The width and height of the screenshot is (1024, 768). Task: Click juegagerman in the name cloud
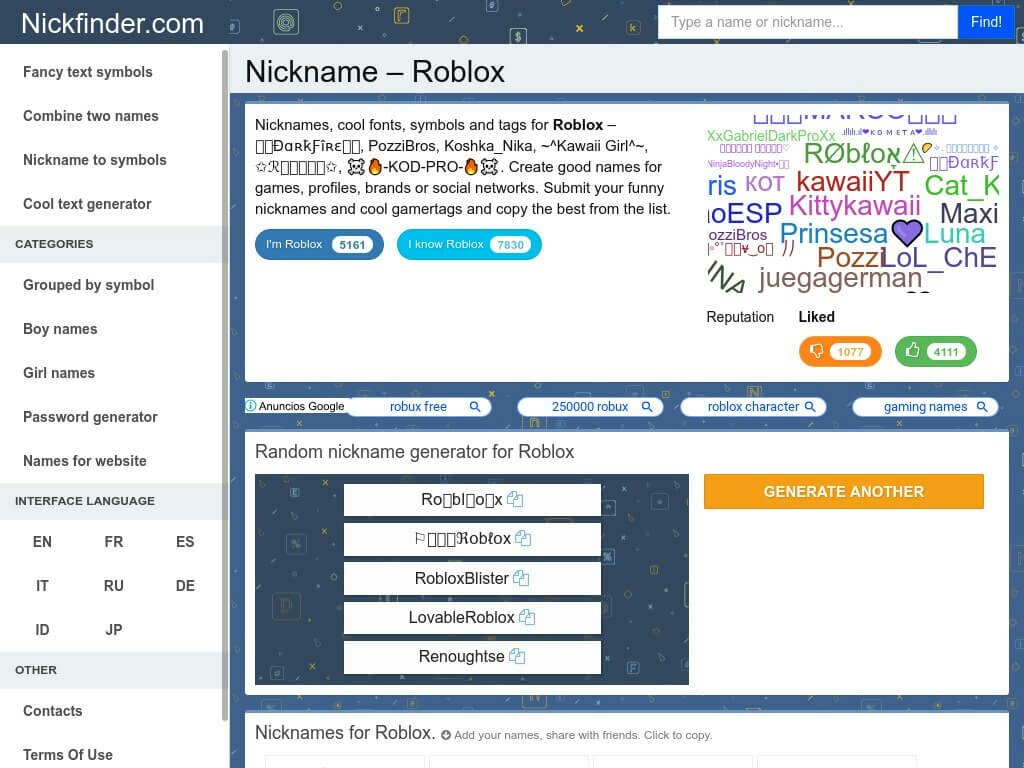pos(840,279)
